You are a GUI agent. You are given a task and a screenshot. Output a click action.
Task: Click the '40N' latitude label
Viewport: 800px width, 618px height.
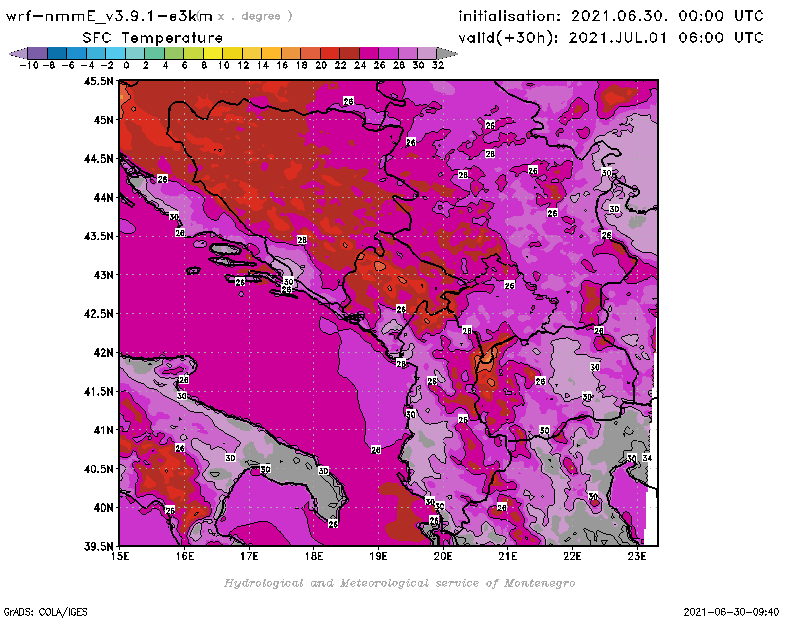[x=104, y=508]
